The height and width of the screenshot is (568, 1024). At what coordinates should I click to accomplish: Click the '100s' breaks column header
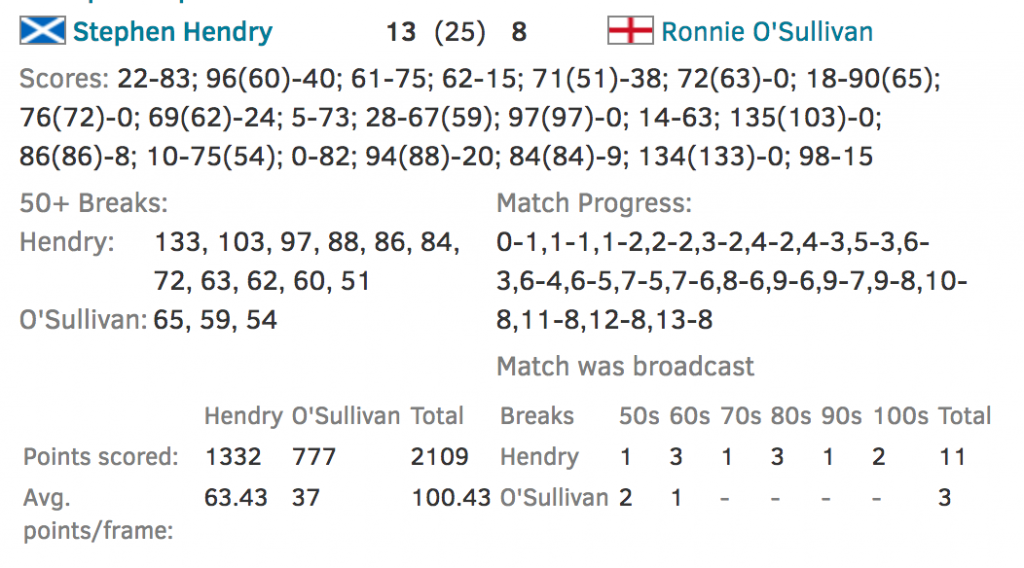pyautogui.click(x=901, y=416)
